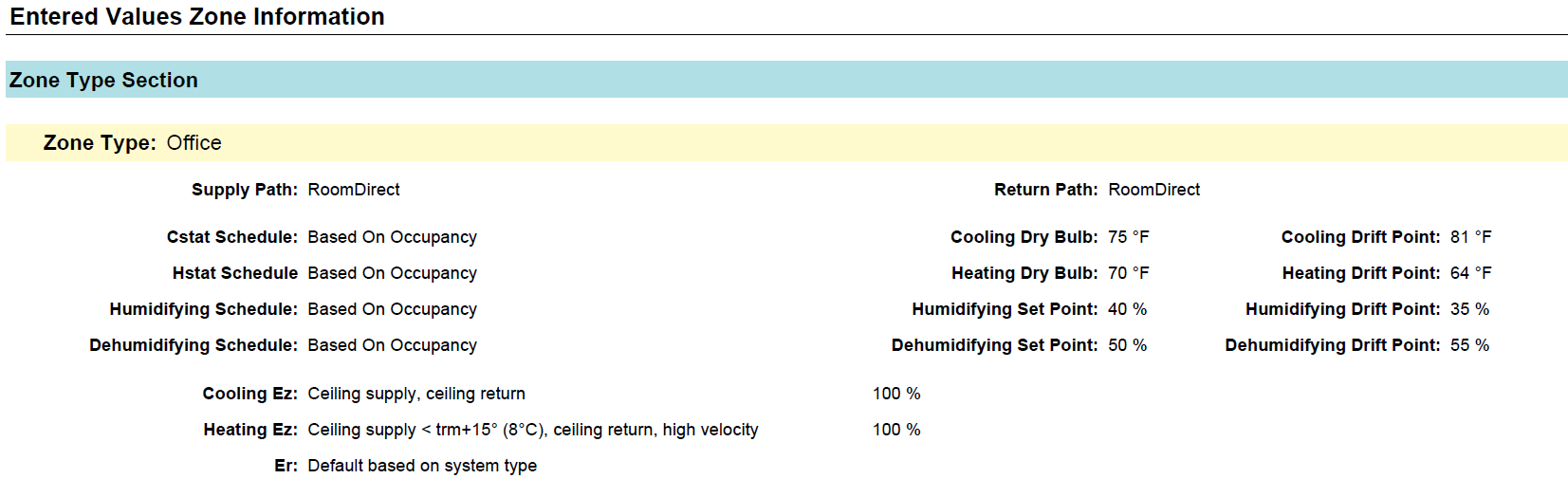Click the Heating Drift Point 64 °F value

[1470, 273]
